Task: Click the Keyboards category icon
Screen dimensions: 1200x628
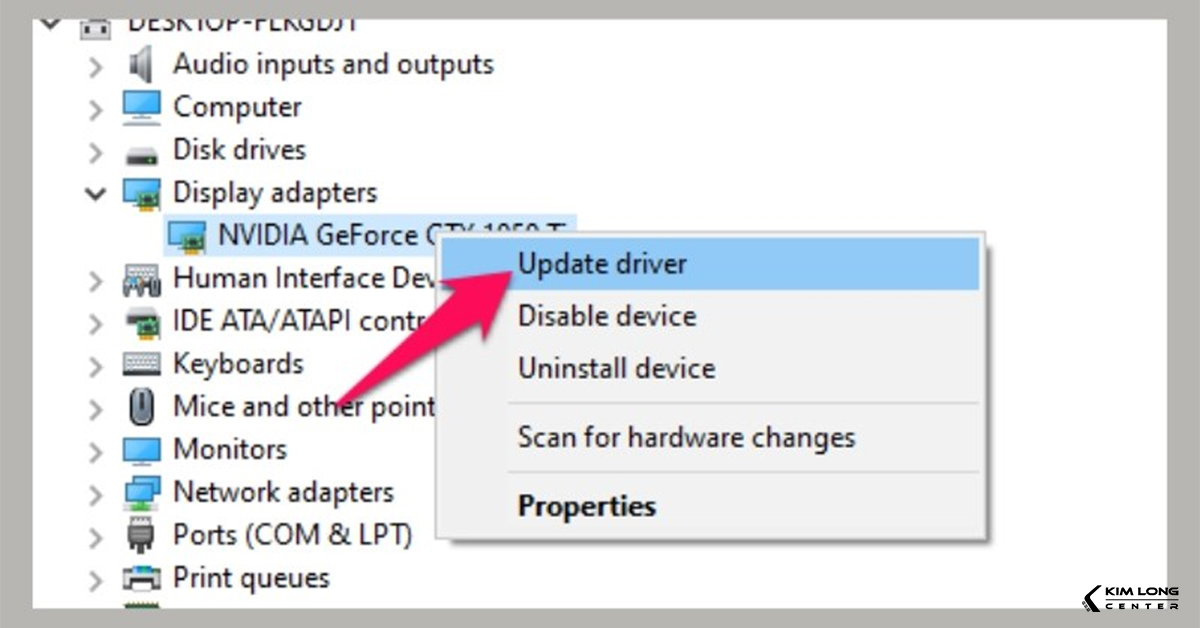Action: [x=141, y=364]
